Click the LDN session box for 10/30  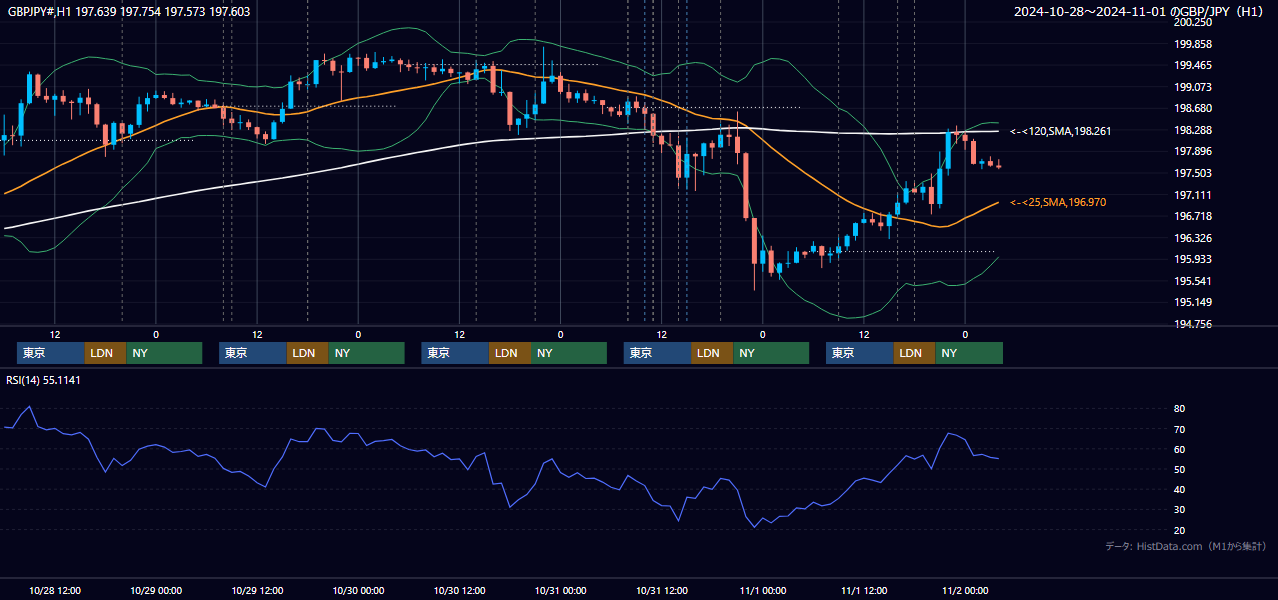click(510, 353)
